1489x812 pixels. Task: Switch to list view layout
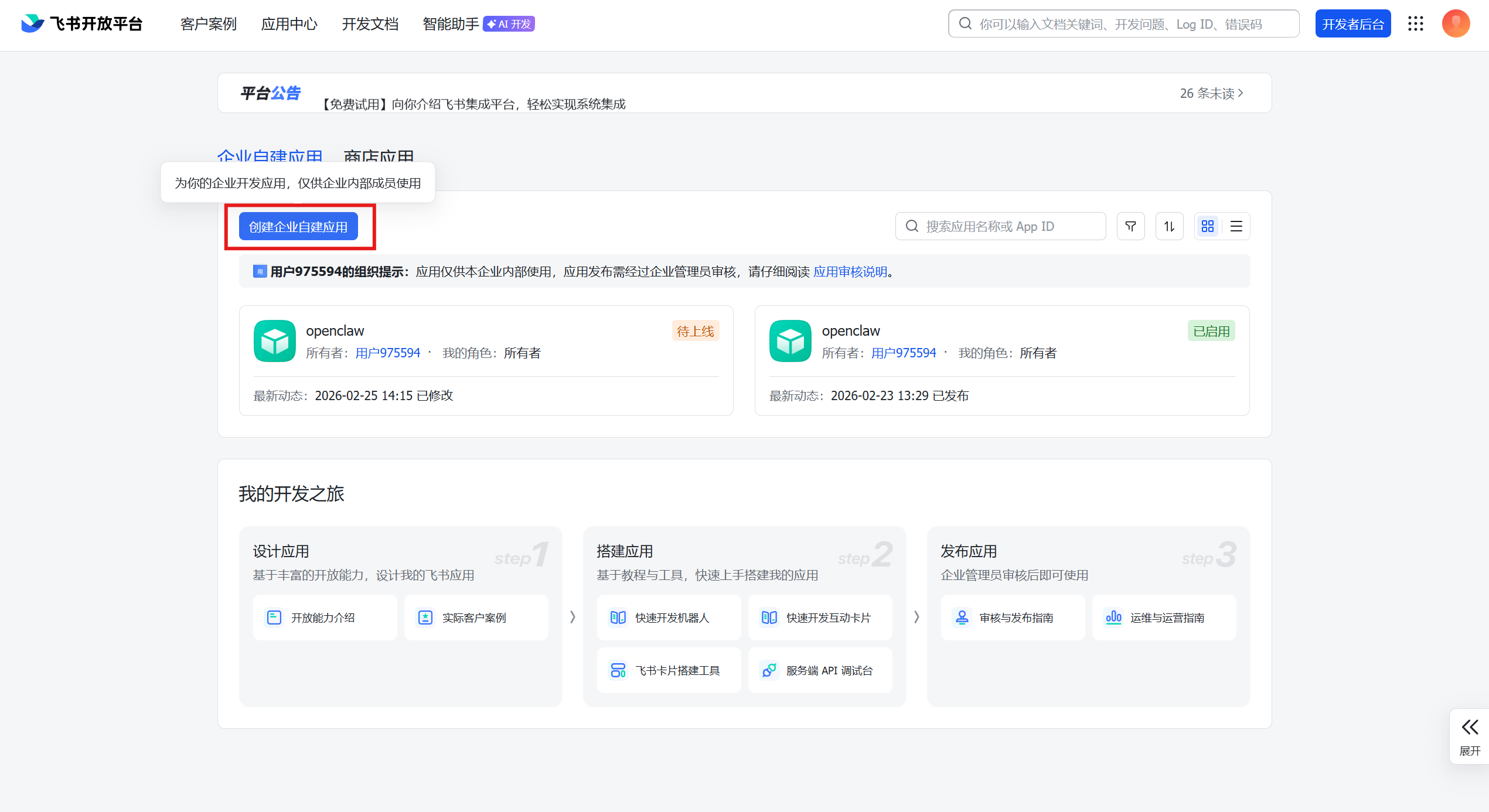[x=1236, y=226]
